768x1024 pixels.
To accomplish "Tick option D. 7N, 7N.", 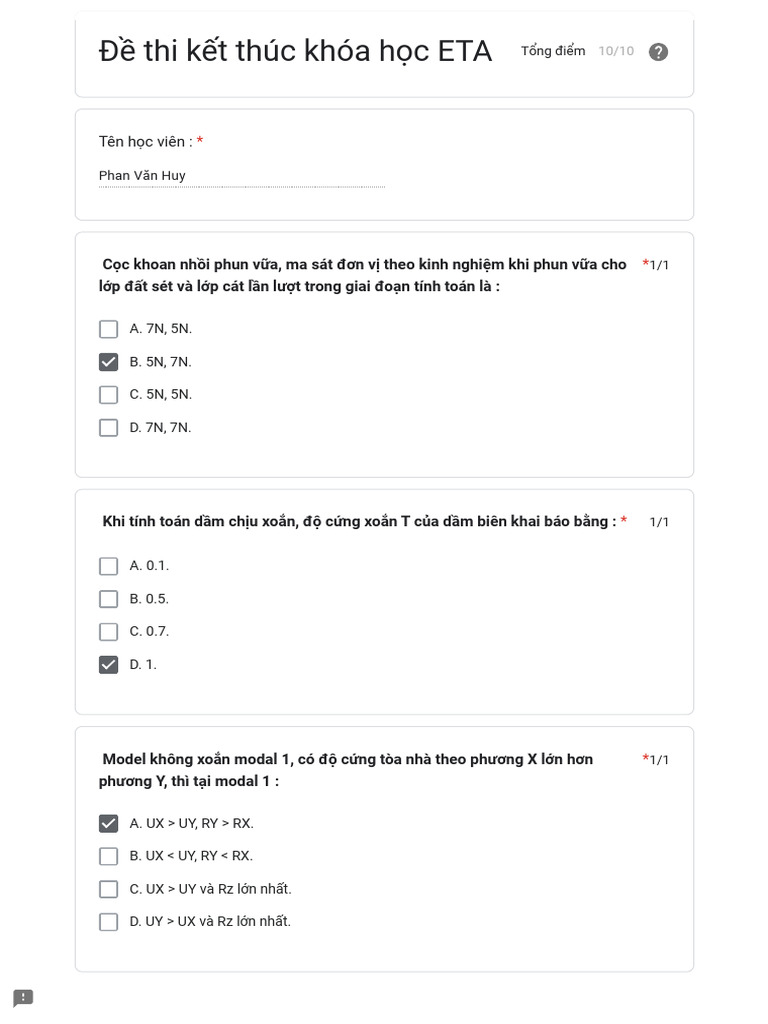I will pyautogui.click(x=109, y=428).
